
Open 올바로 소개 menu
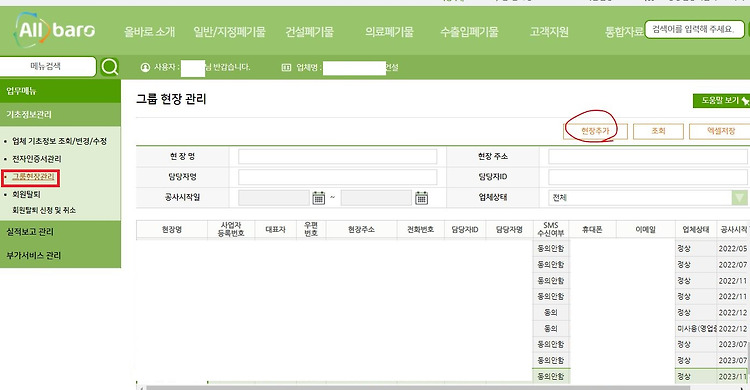coord(149,32)
